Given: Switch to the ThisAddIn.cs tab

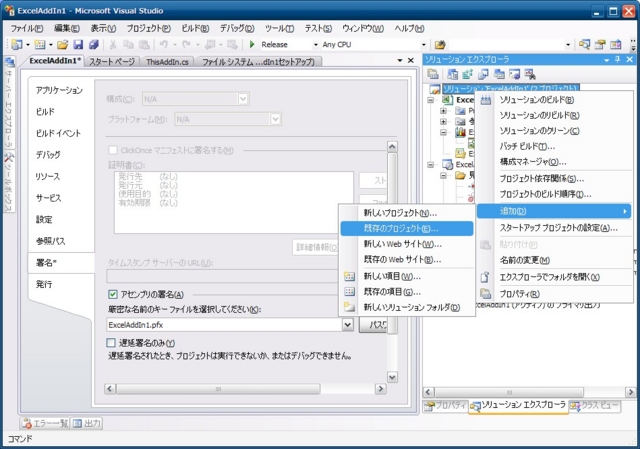Looking at the screenshot, I should (x=167, y=62).
